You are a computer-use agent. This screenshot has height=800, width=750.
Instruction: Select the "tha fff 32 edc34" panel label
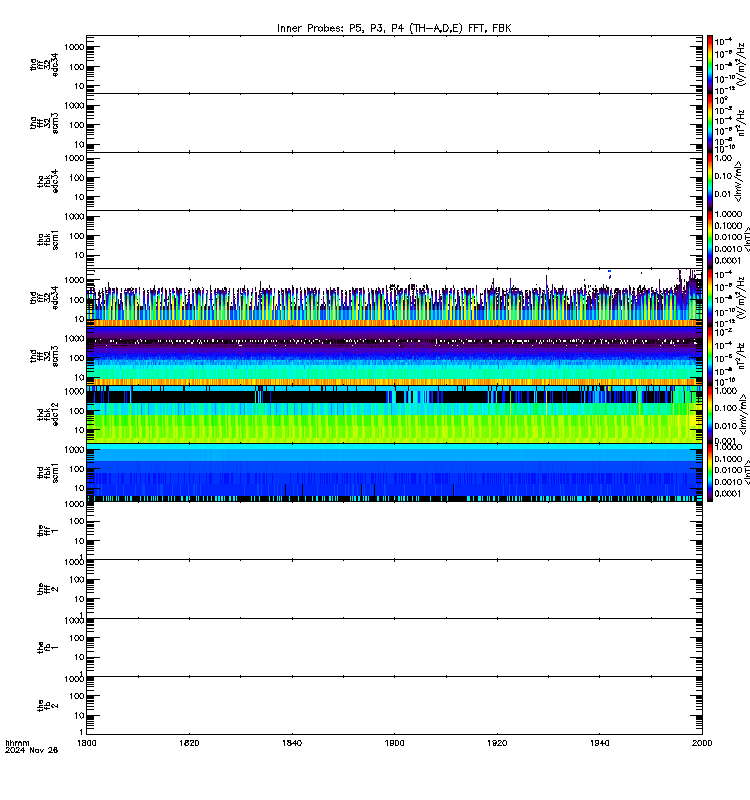pos(44,65)
